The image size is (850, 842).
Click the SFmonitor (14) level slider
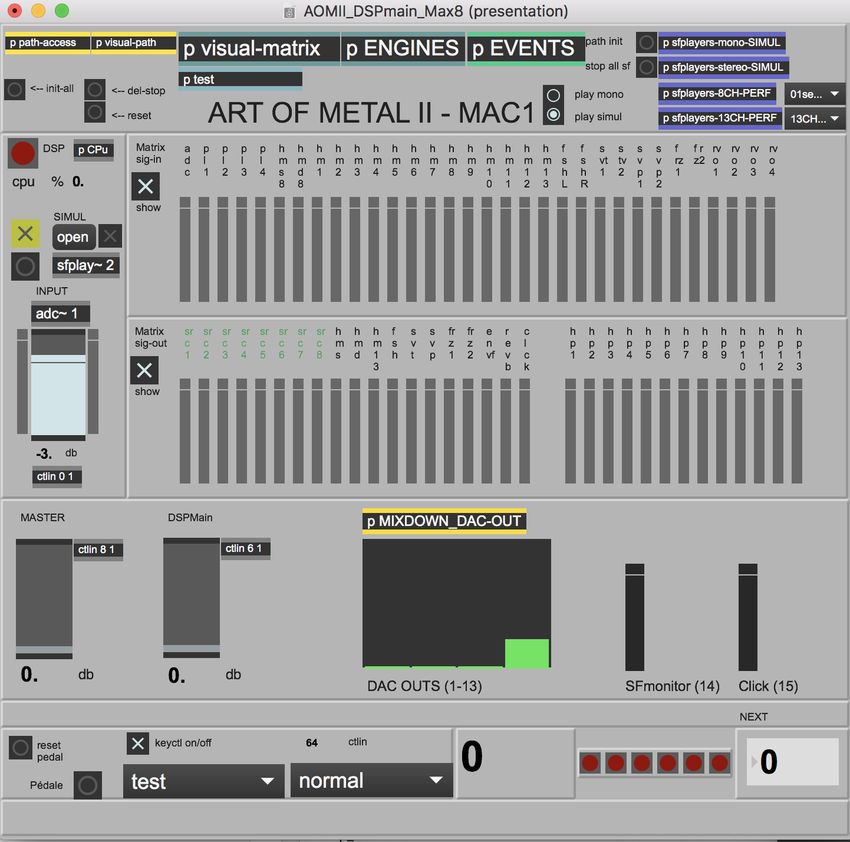click(x=634, y=618)
